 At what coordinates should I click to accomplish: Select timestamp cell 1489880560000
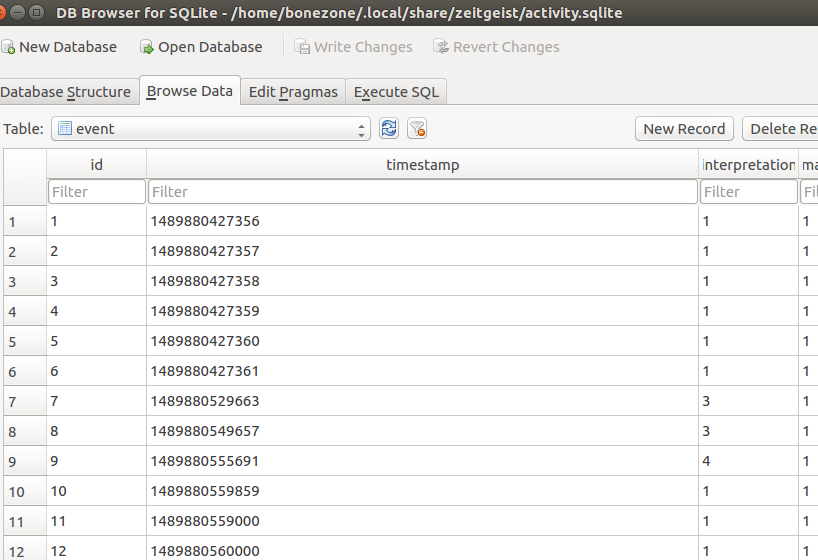(x=423, y=549)
